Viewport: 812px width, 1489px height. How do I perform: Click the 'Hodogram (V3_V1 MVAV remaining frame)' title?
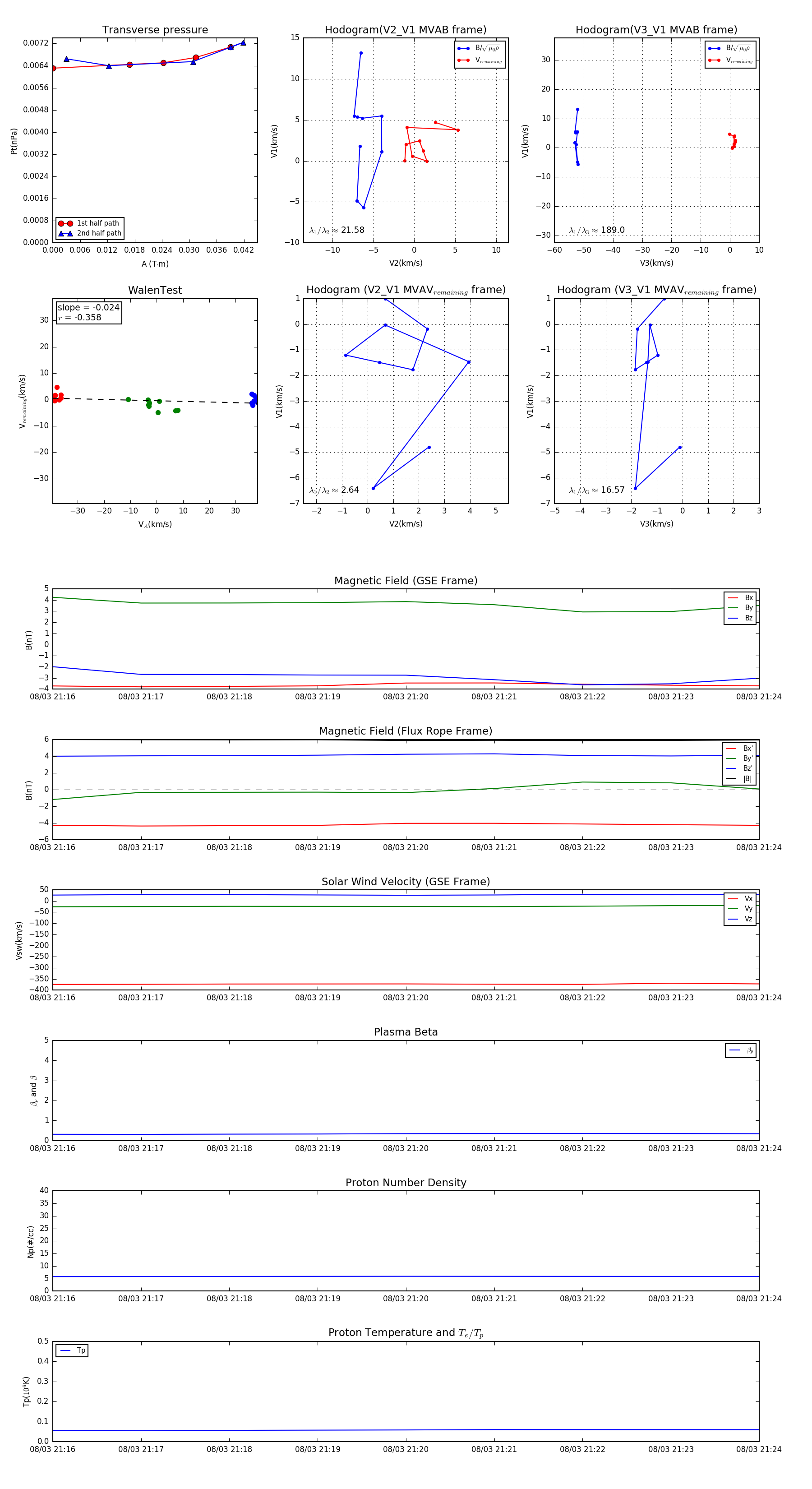tap(656, 290)
